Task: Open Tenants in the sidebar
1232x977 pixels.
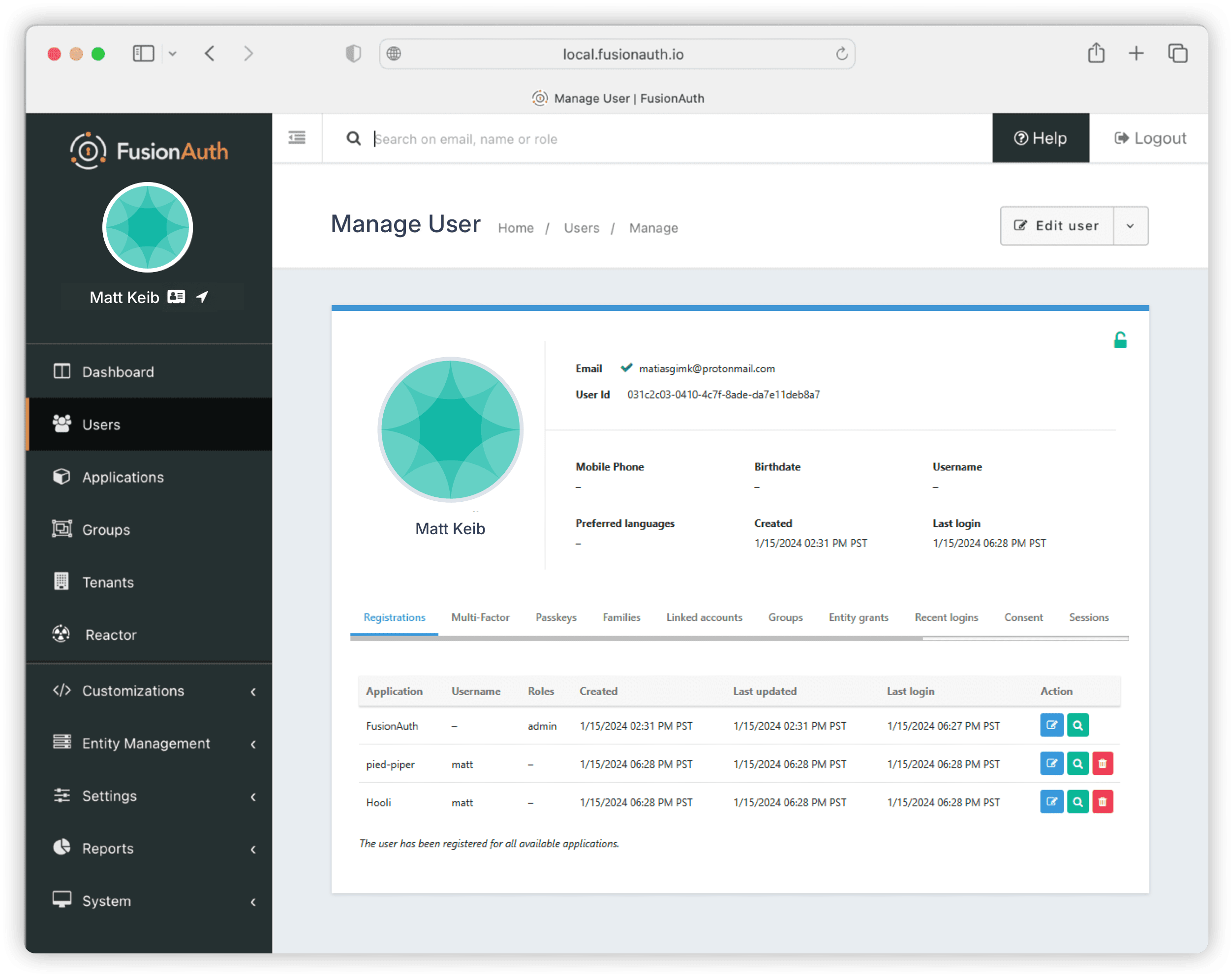Action: [149, 582]
